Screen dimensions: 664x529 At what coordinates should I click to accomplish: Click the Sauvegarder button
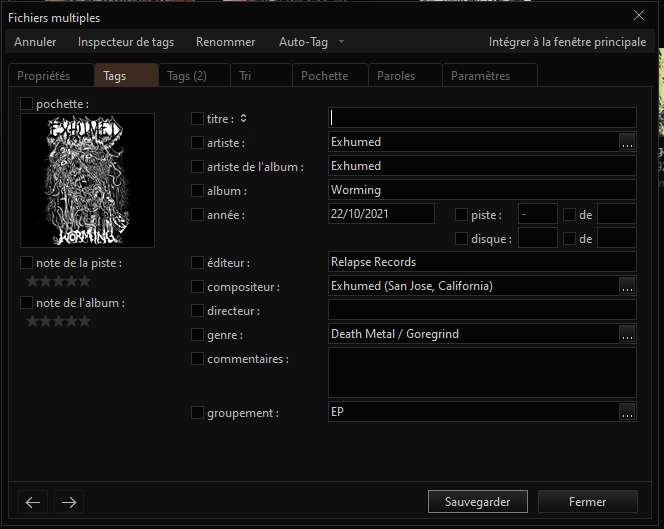point(478,502)
